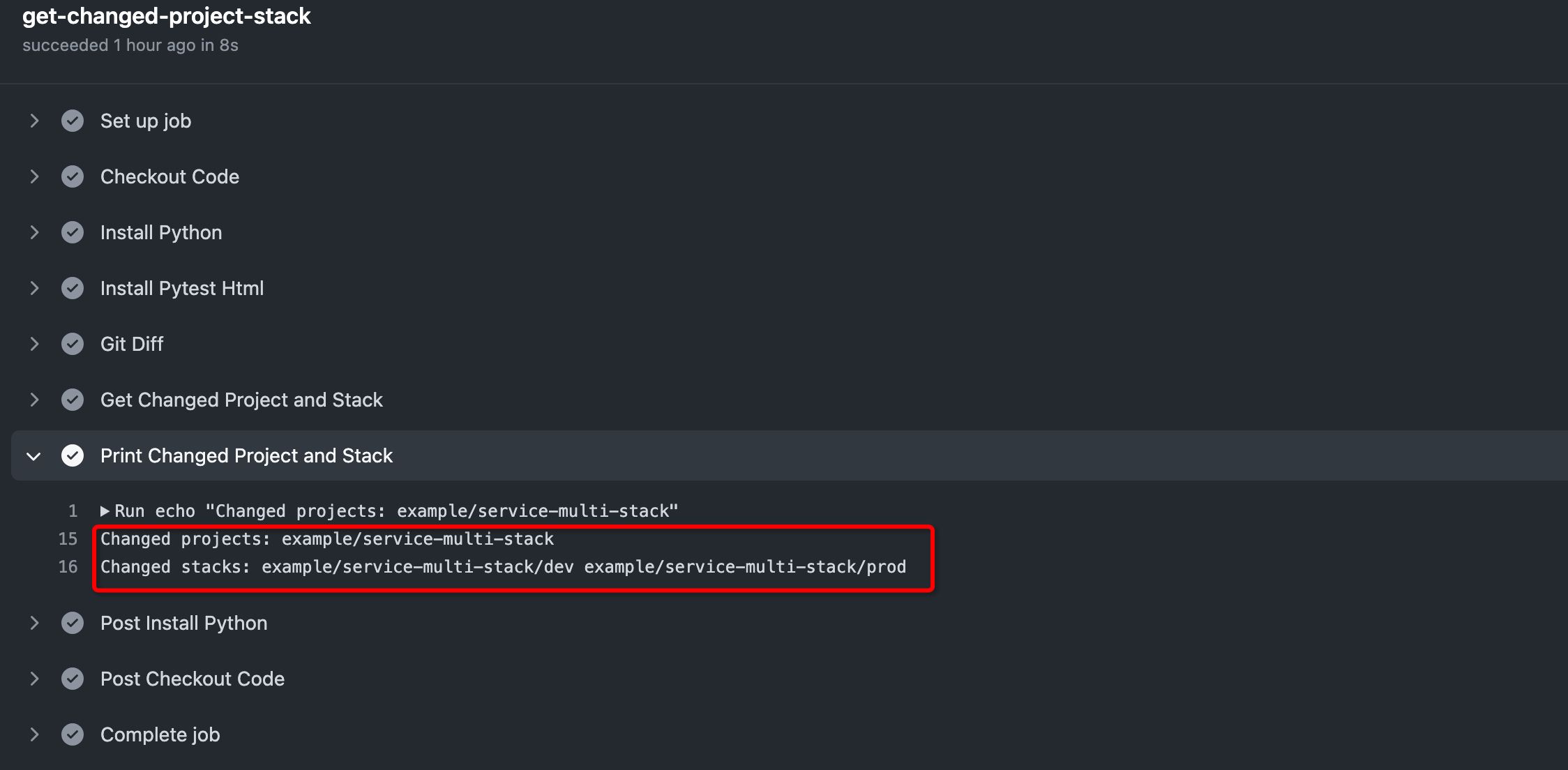Select the Install Python step label
Image resolution: width=1568 pixels, height=770 pixels.
161,232
